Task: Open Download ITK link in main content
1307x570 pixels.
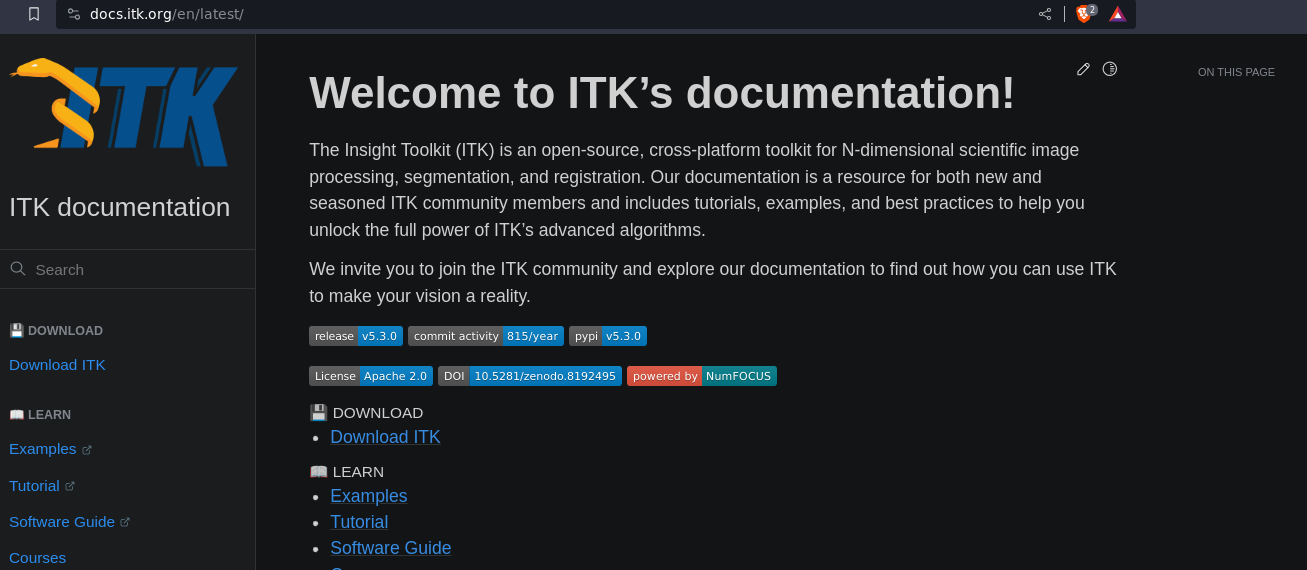Action: [x=385, y=437]
